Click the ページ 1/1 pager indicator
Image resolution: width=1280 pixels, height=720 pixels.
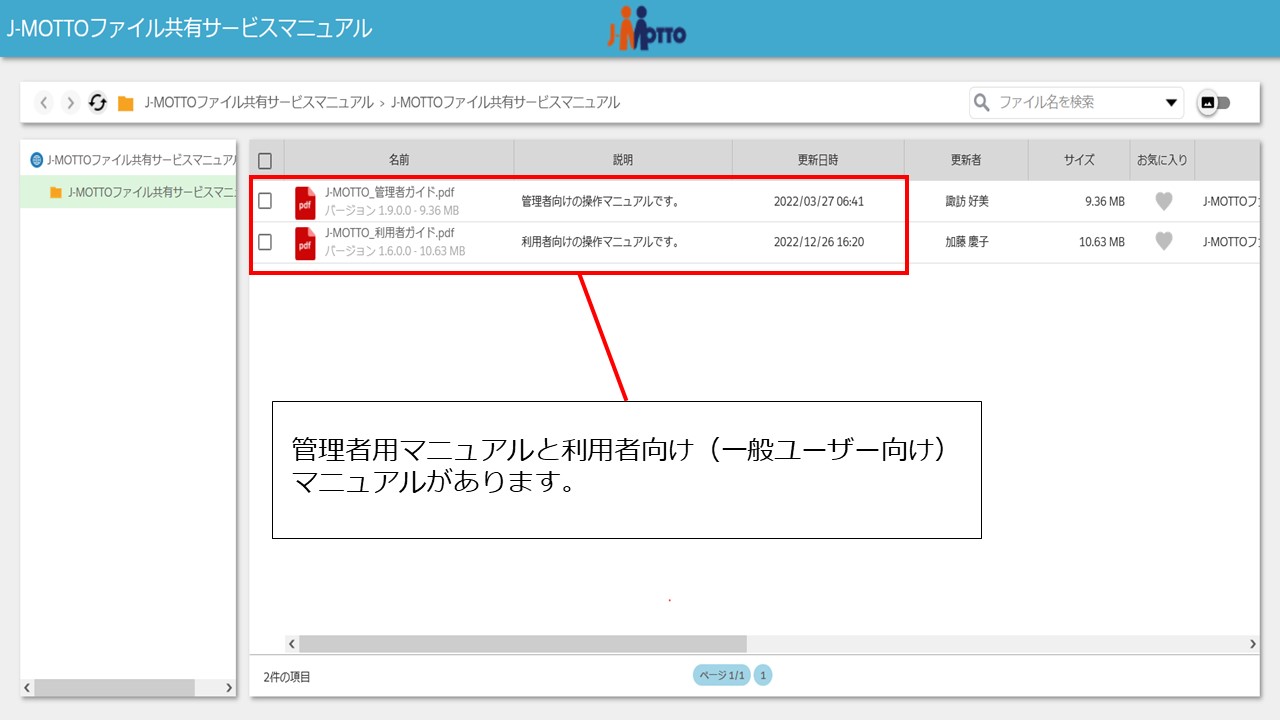721,676
